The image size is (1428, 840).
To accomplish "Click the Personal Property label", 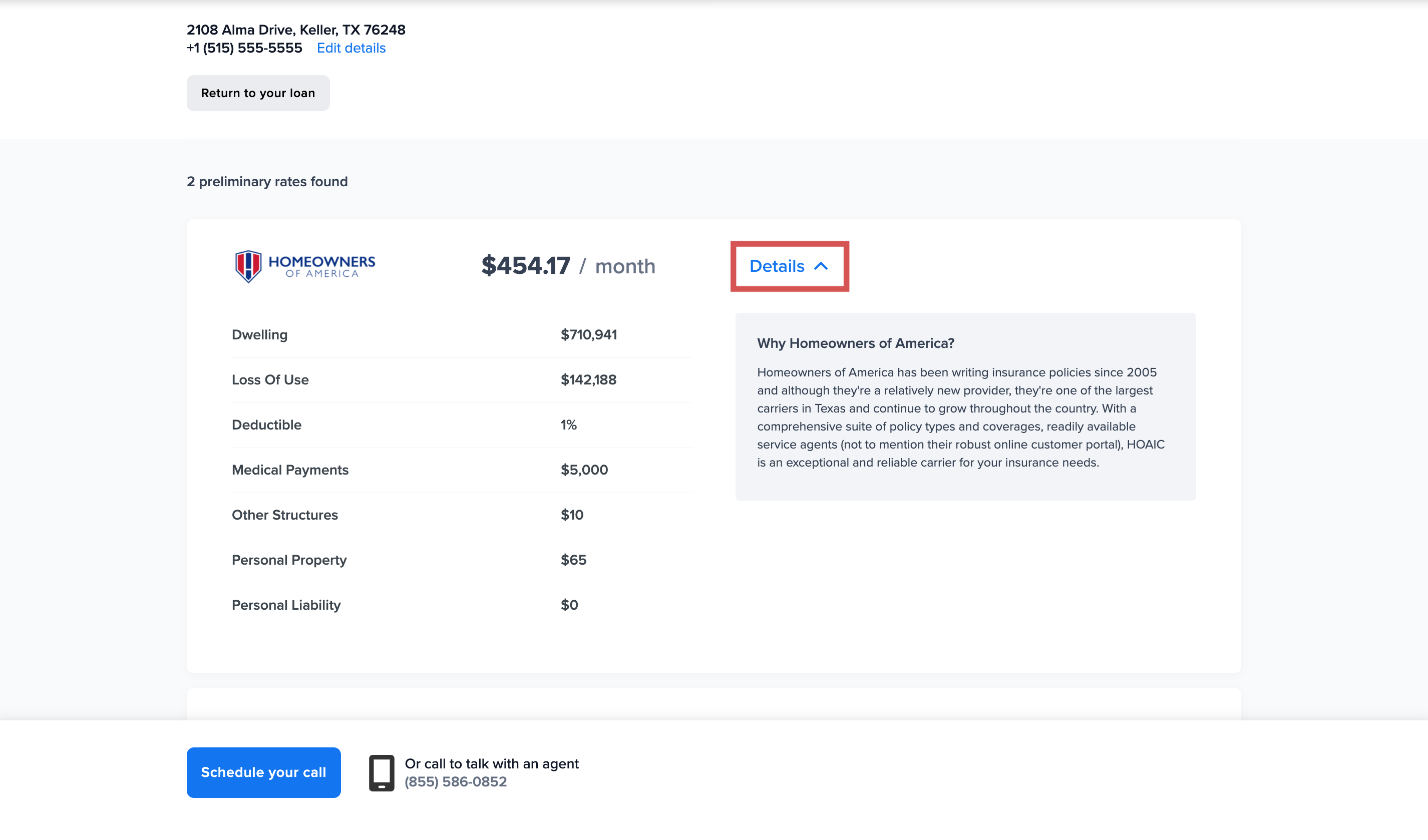I will 289,560.
